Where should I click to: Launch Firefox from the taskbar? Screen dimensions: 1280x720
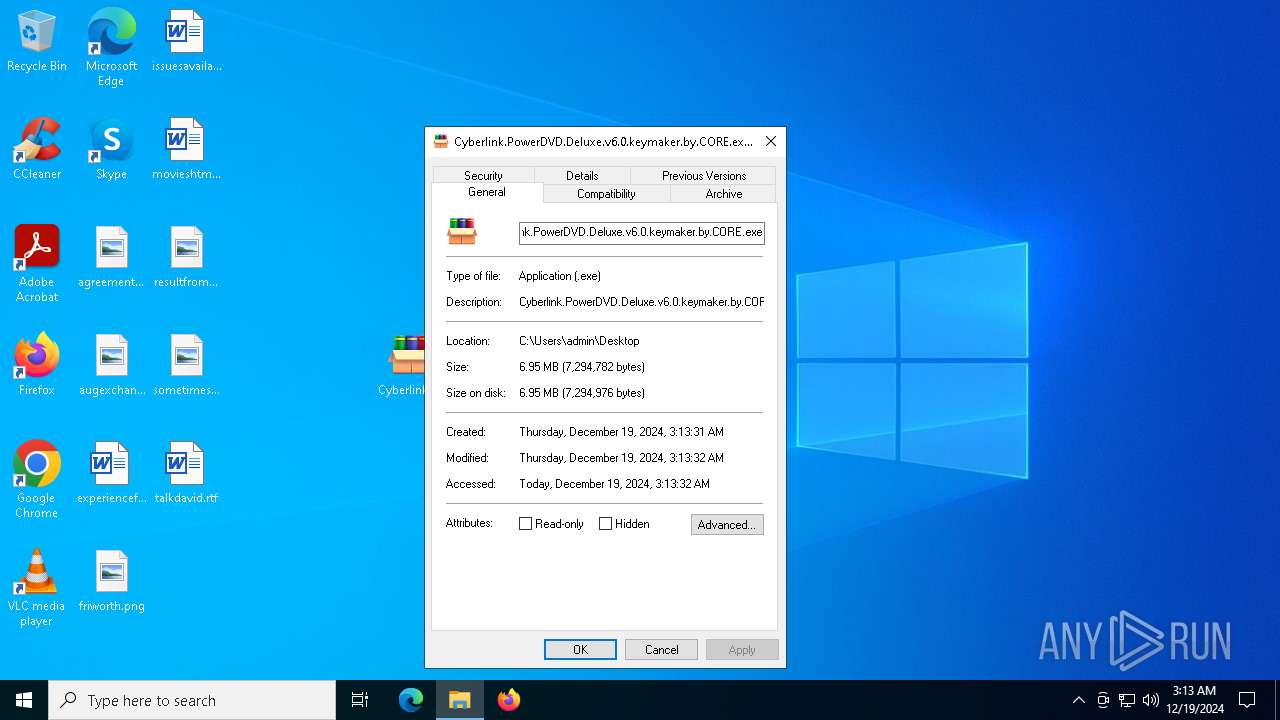pos(509,700)
